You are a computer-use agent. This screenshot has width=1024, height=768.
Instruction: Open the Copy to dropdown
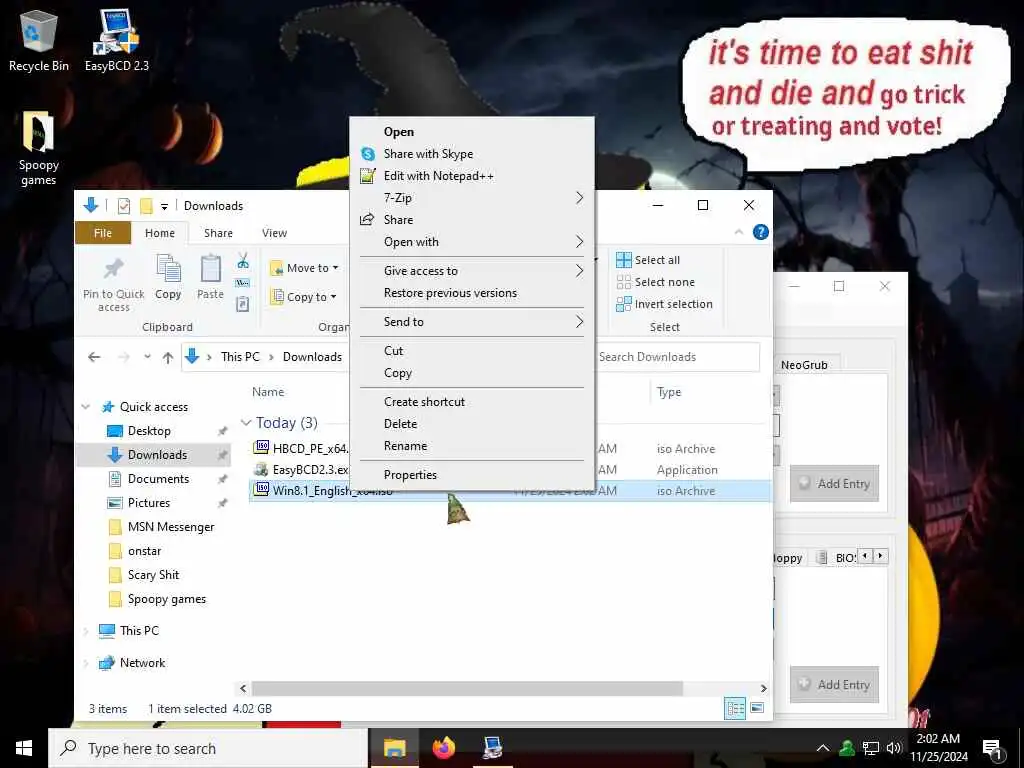[x=304, y=296]
